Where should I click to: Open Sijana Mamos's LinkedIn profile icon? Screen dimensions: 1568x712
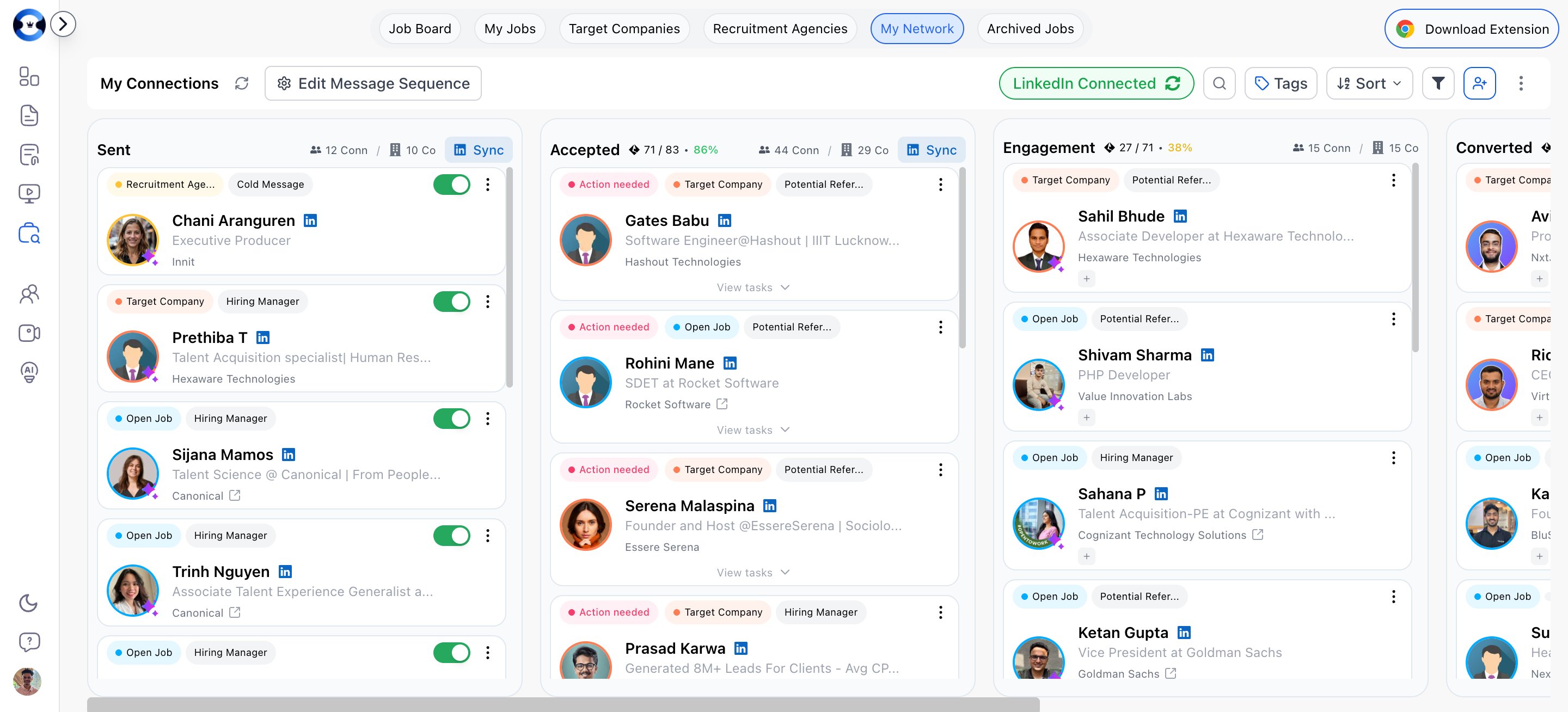(x=289, y=455)
